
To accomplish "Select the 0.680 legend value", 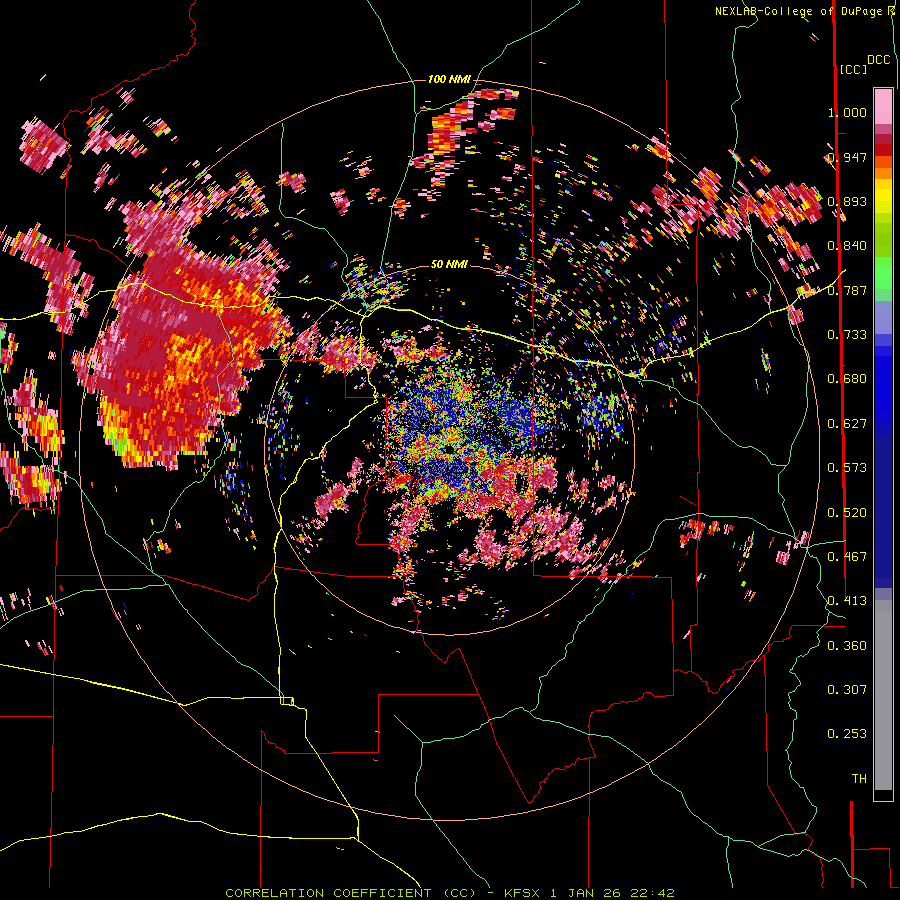I will click(847, 379).
